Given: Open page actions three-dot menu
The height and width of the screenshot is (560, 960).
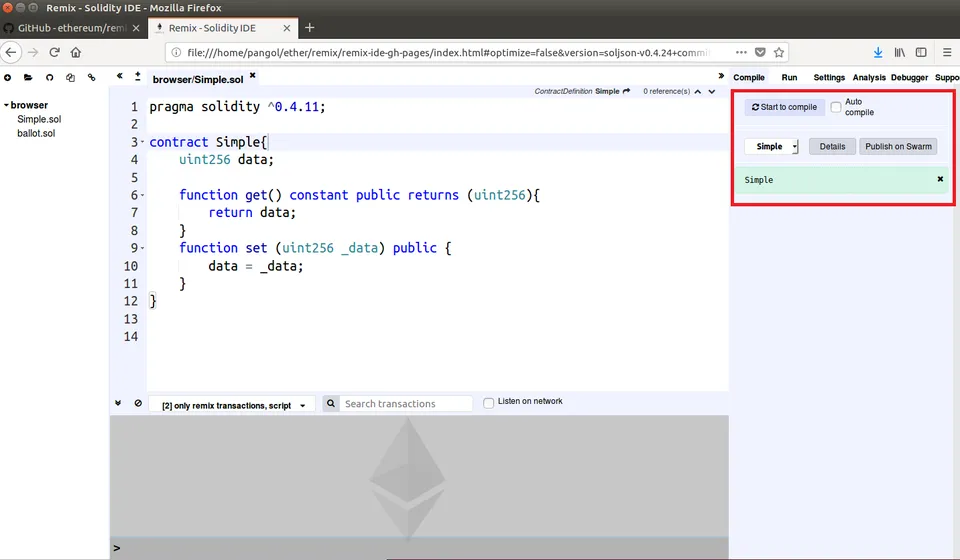Looking at the screenshot, I should 741,53.
